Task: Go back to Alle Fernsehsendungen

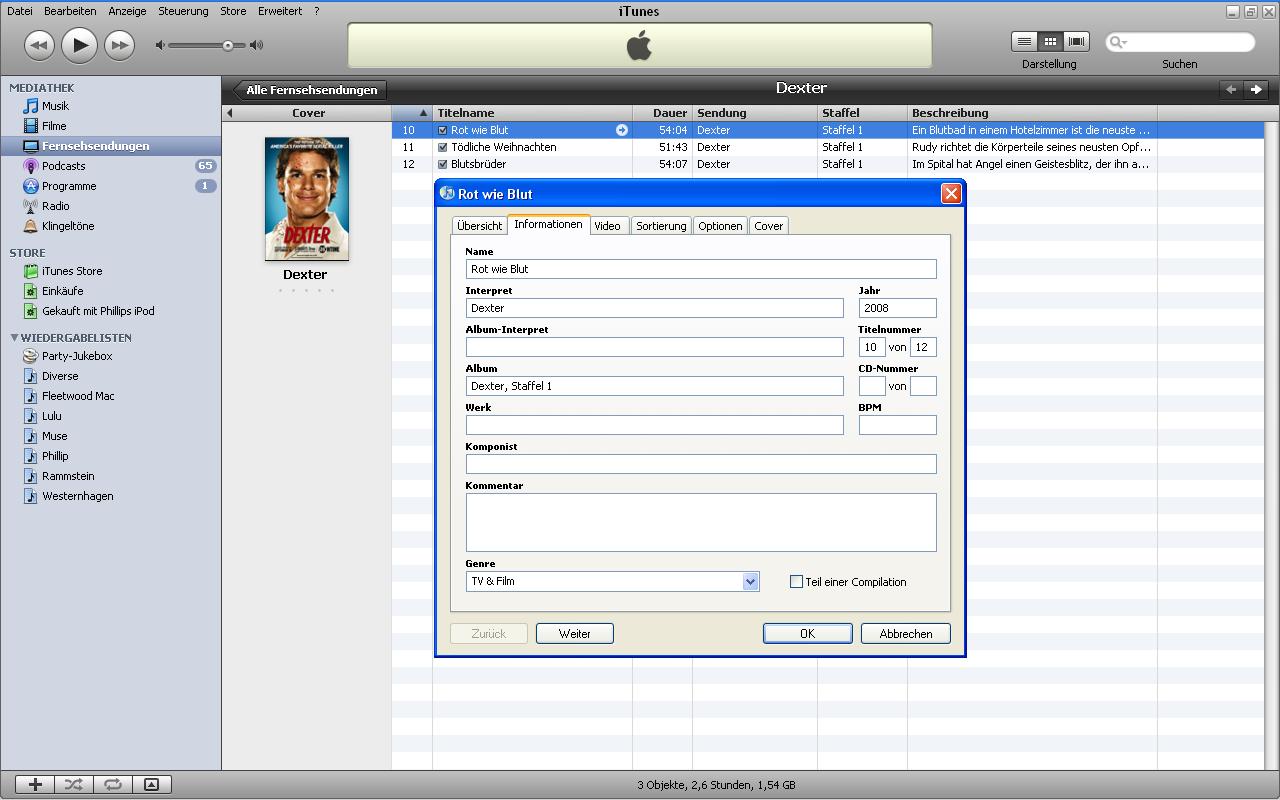Action: point(310,90)
